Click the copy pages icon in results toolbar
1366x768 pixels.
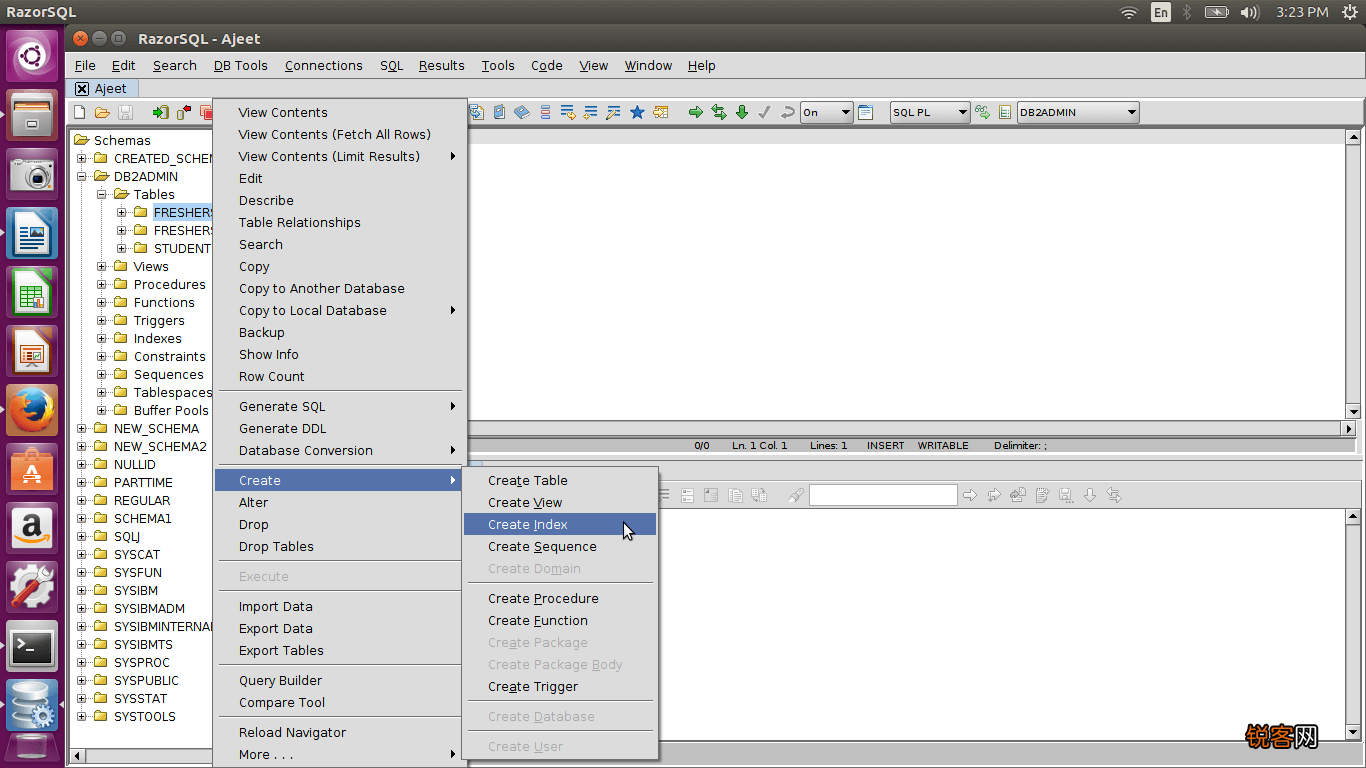pyautogui.click(x=735, y=495)
